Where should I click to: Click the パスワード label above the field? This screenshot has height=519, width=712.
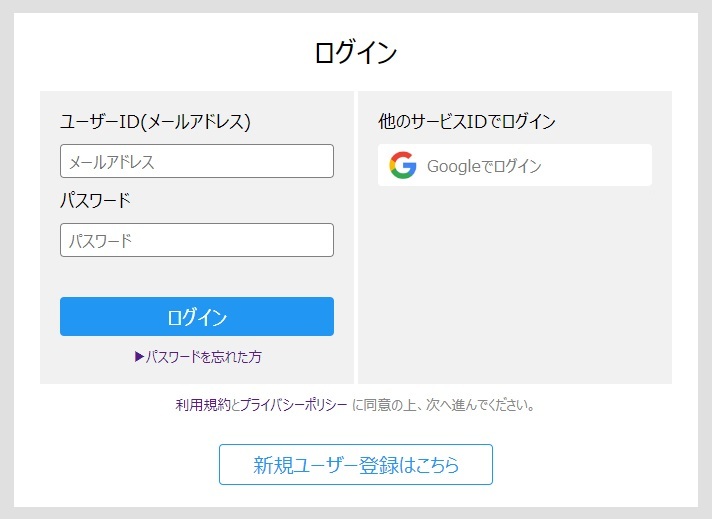tap(95, 200)
